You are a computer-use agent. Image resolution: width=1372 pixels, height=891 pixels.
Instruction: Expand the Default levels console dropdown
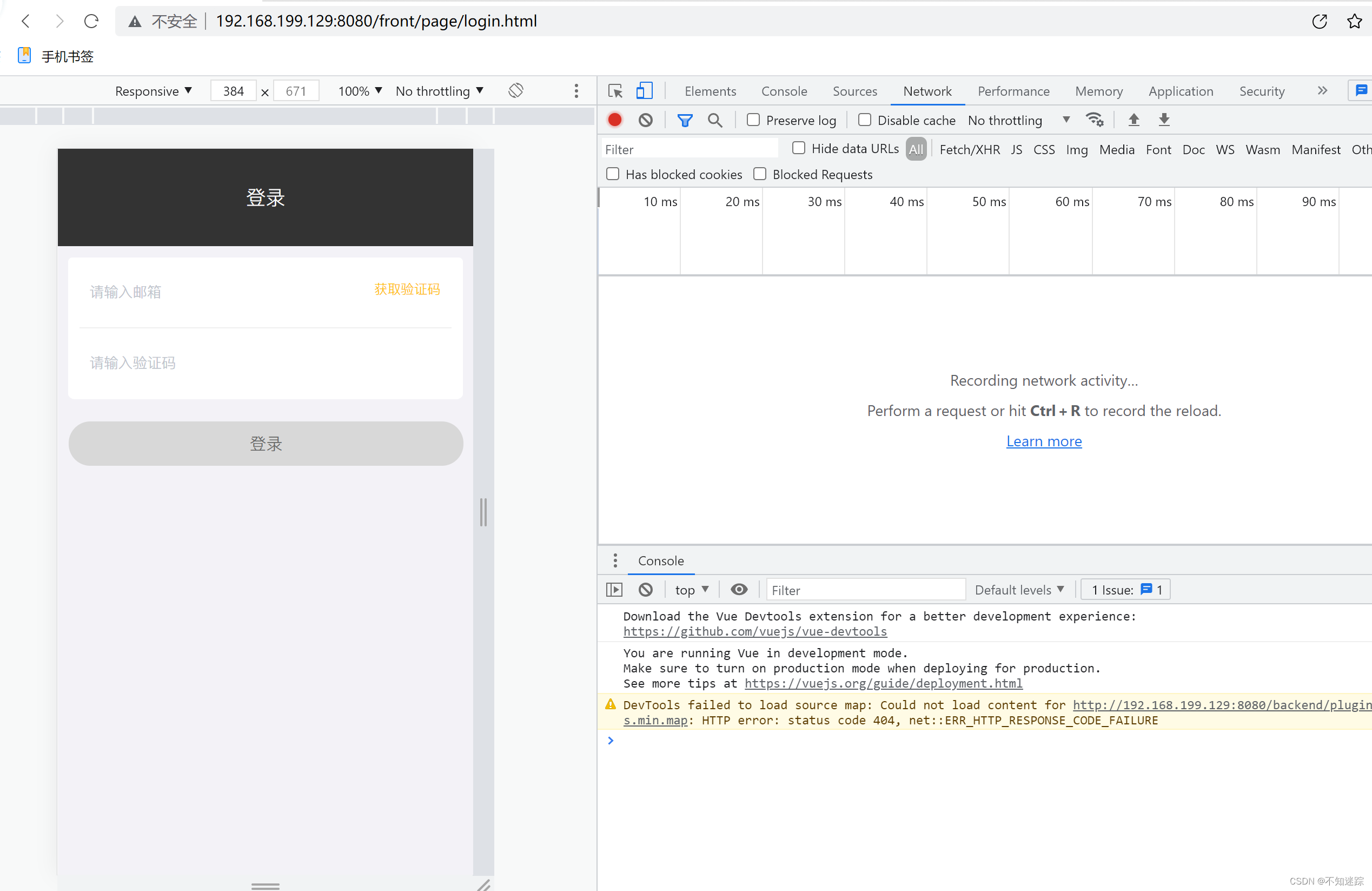(1019, 589)
